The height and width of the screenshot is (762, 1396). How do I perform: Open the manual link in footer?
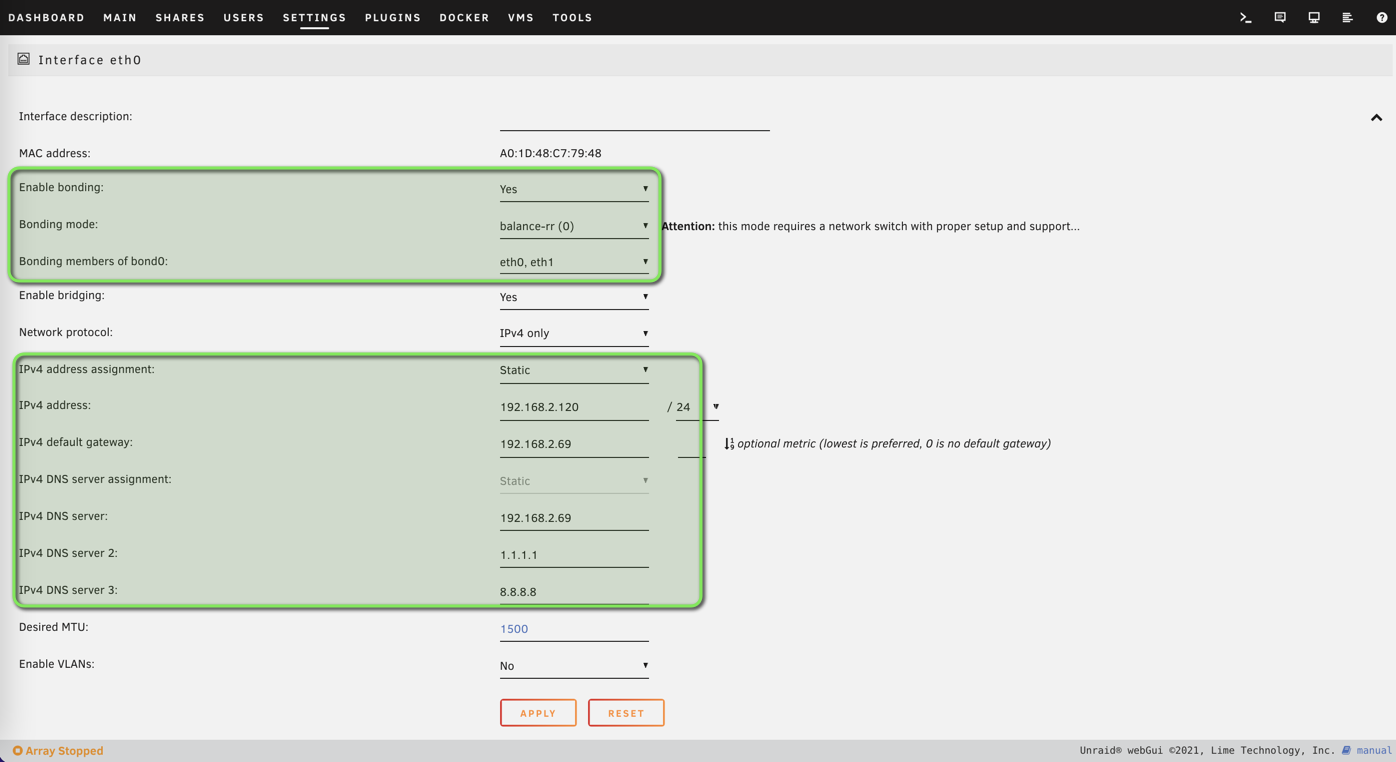(1372, 751)
